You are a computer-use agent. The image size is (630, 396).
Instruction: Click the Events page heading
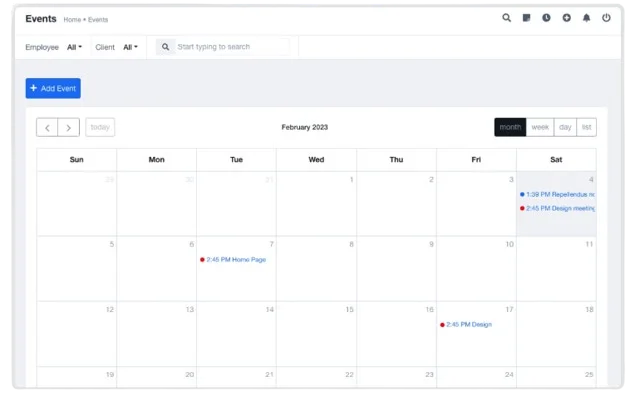tap(41, 19)
